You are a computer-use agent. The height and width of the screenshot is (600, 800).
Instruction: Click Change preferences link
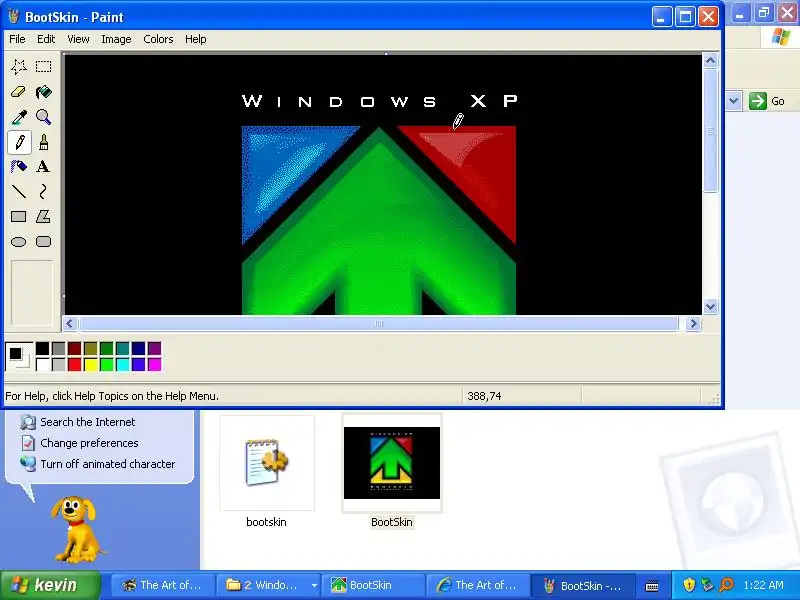pos(89,443)
